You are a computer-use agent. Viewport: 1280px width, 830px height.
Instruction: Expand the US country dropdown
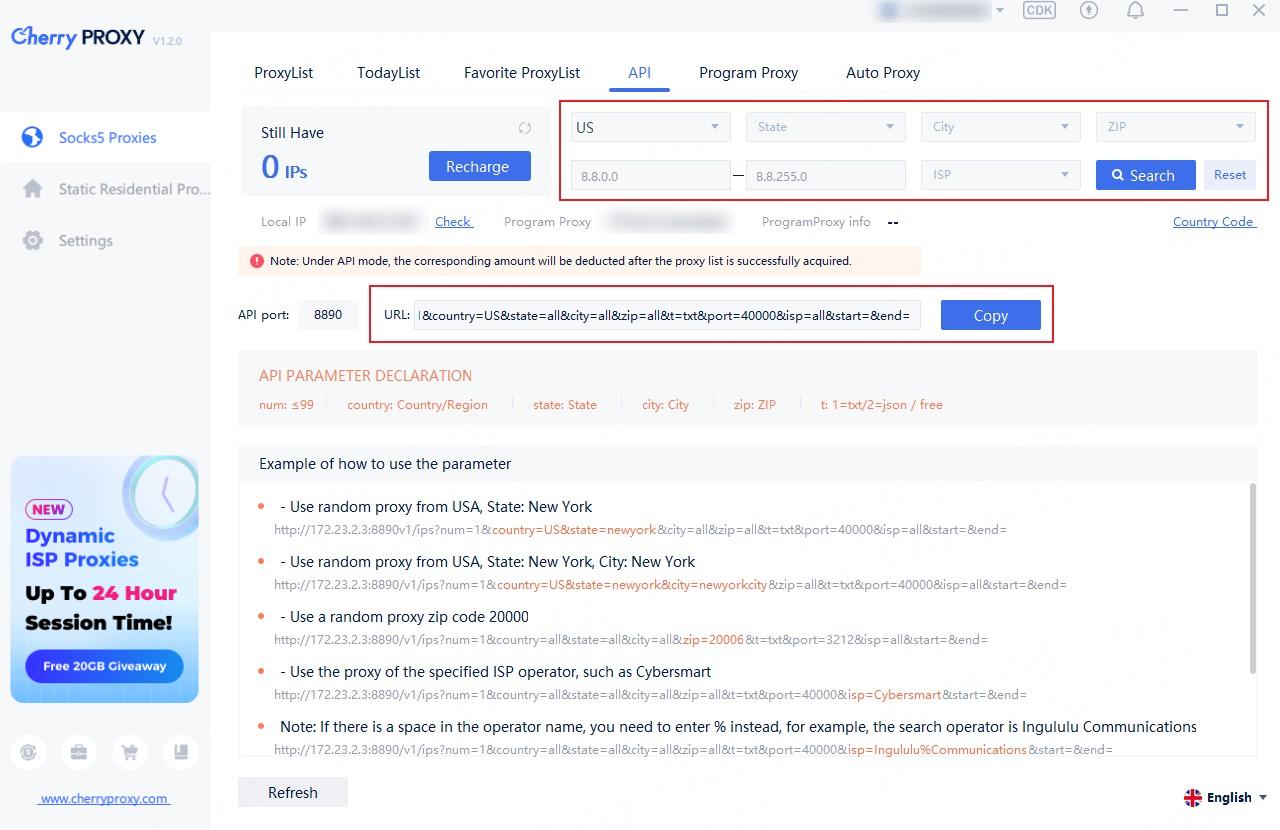(x=650, y=127)
